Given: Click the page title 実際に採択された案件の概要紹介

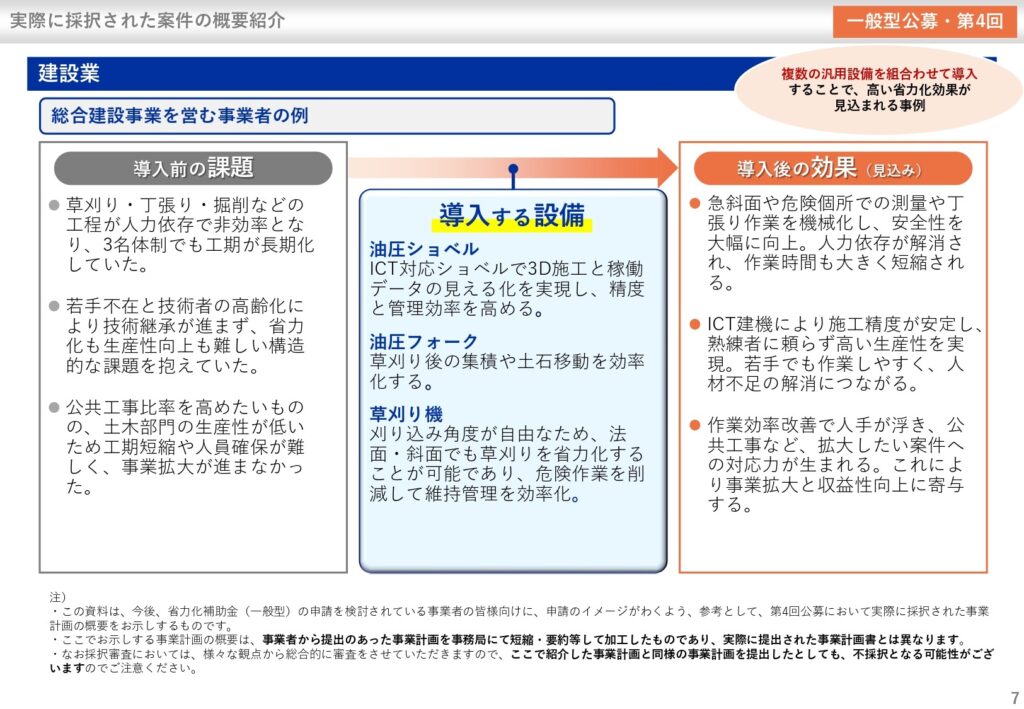Looking at the screenshot, I should coord(148,20).
